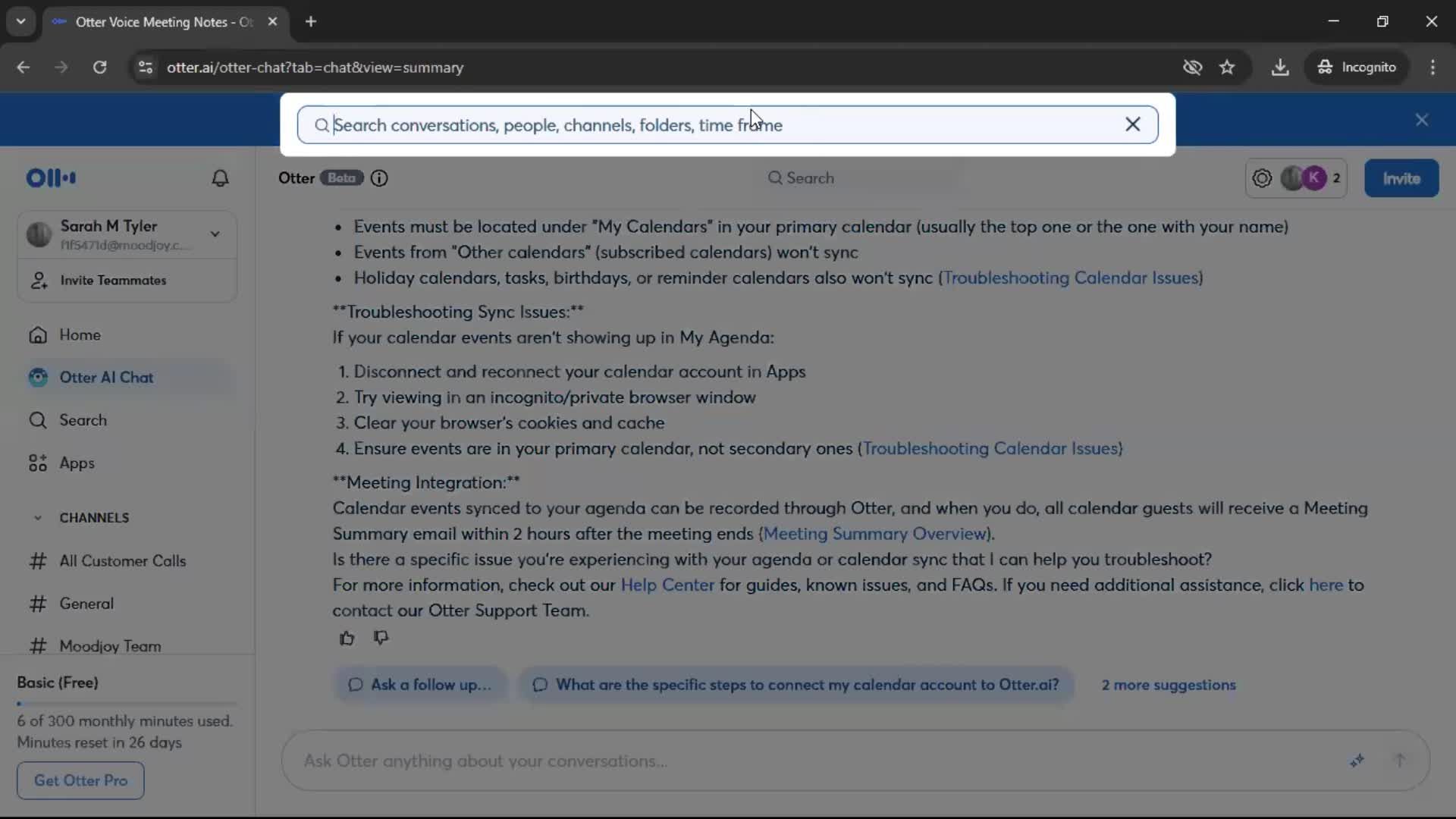Open the Beta info icon next to Otter
Screen dimensions: 1456x819
pyautogui.click(x=379, y=178)
